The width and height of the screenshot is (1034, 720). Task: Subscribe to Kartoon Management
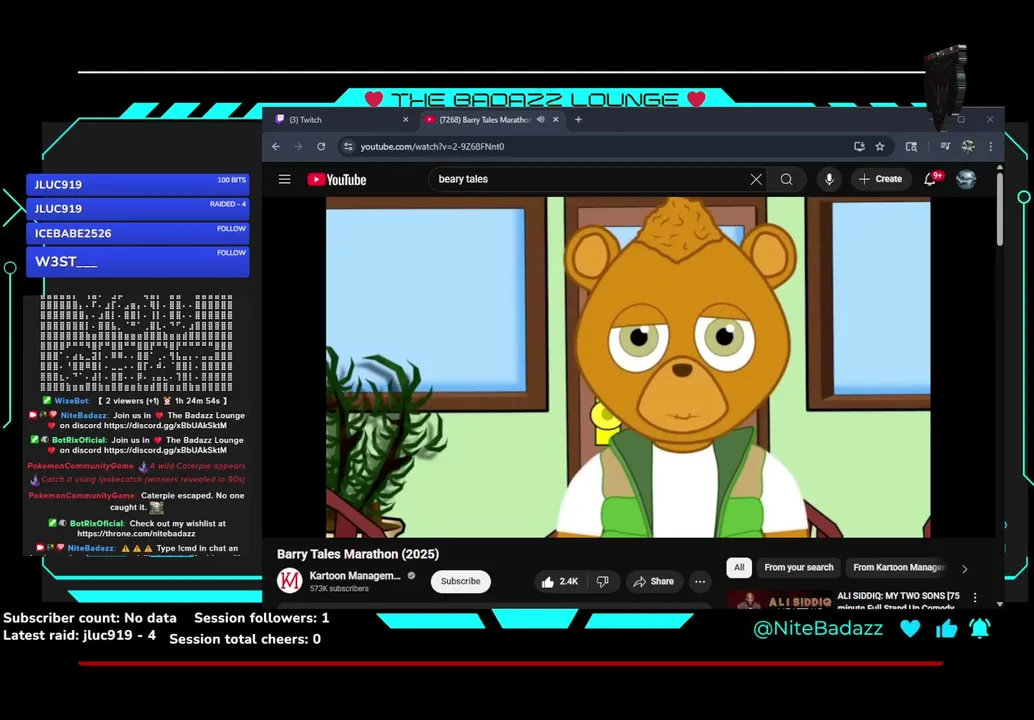point(460,581)
